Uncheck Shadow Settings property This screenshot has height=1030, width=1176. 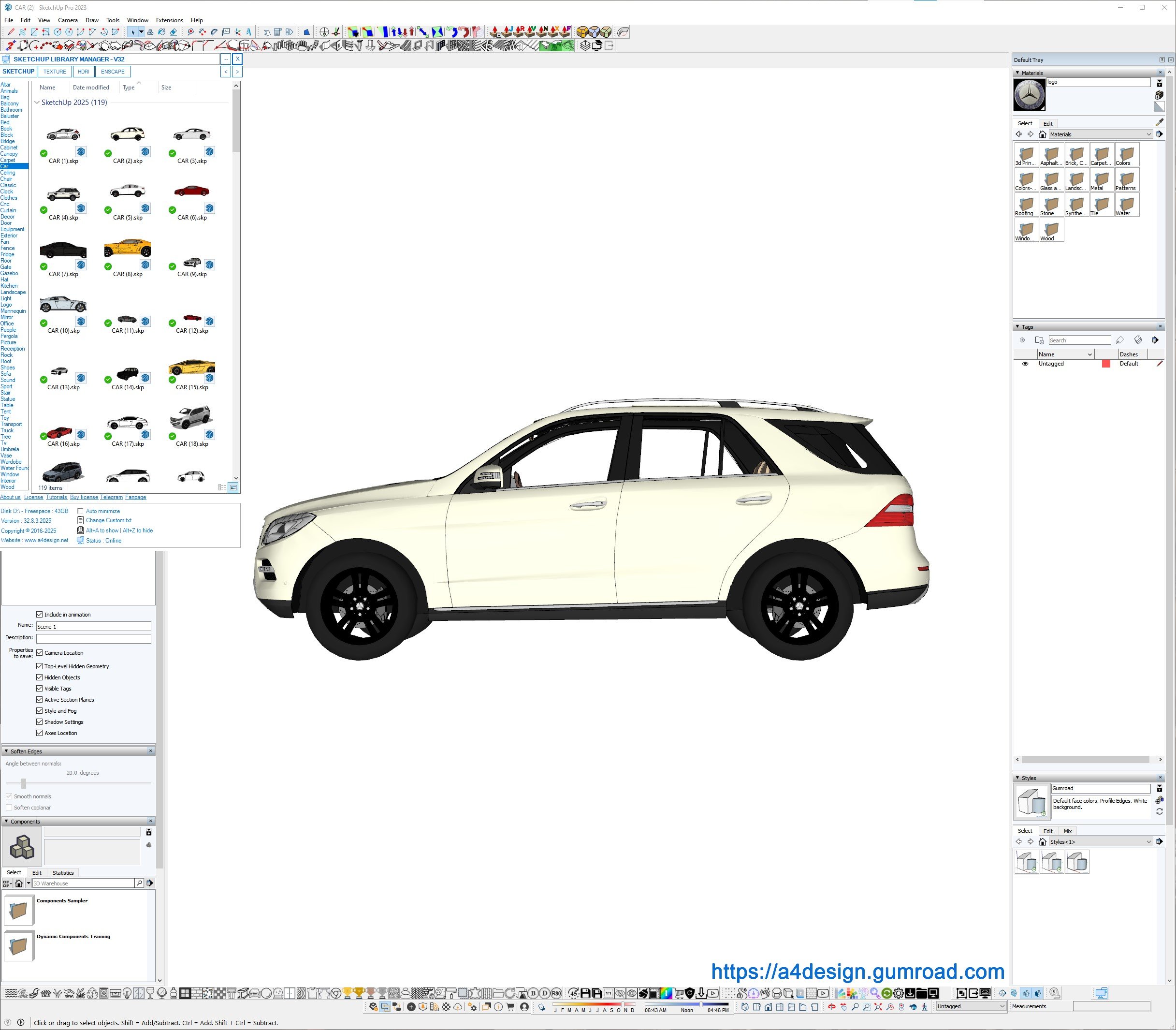coord(40,722)
